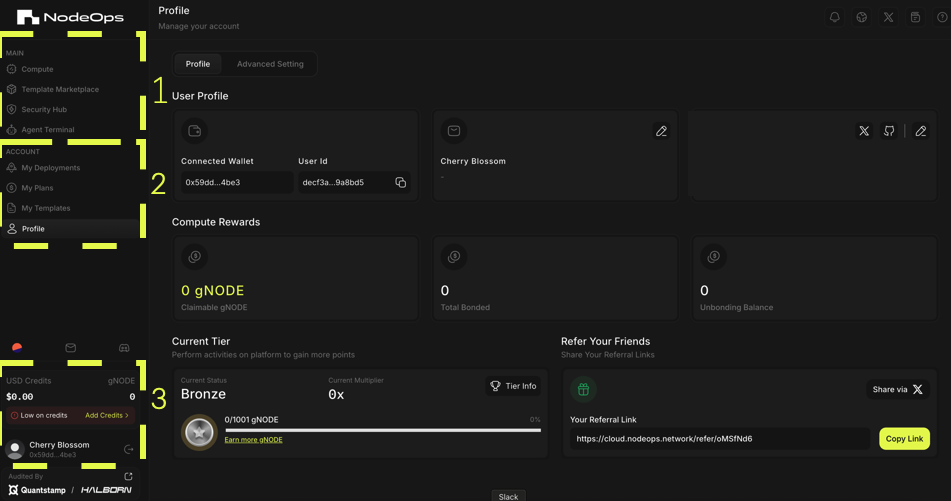Click the globe icon in top bar

point(861,17)
